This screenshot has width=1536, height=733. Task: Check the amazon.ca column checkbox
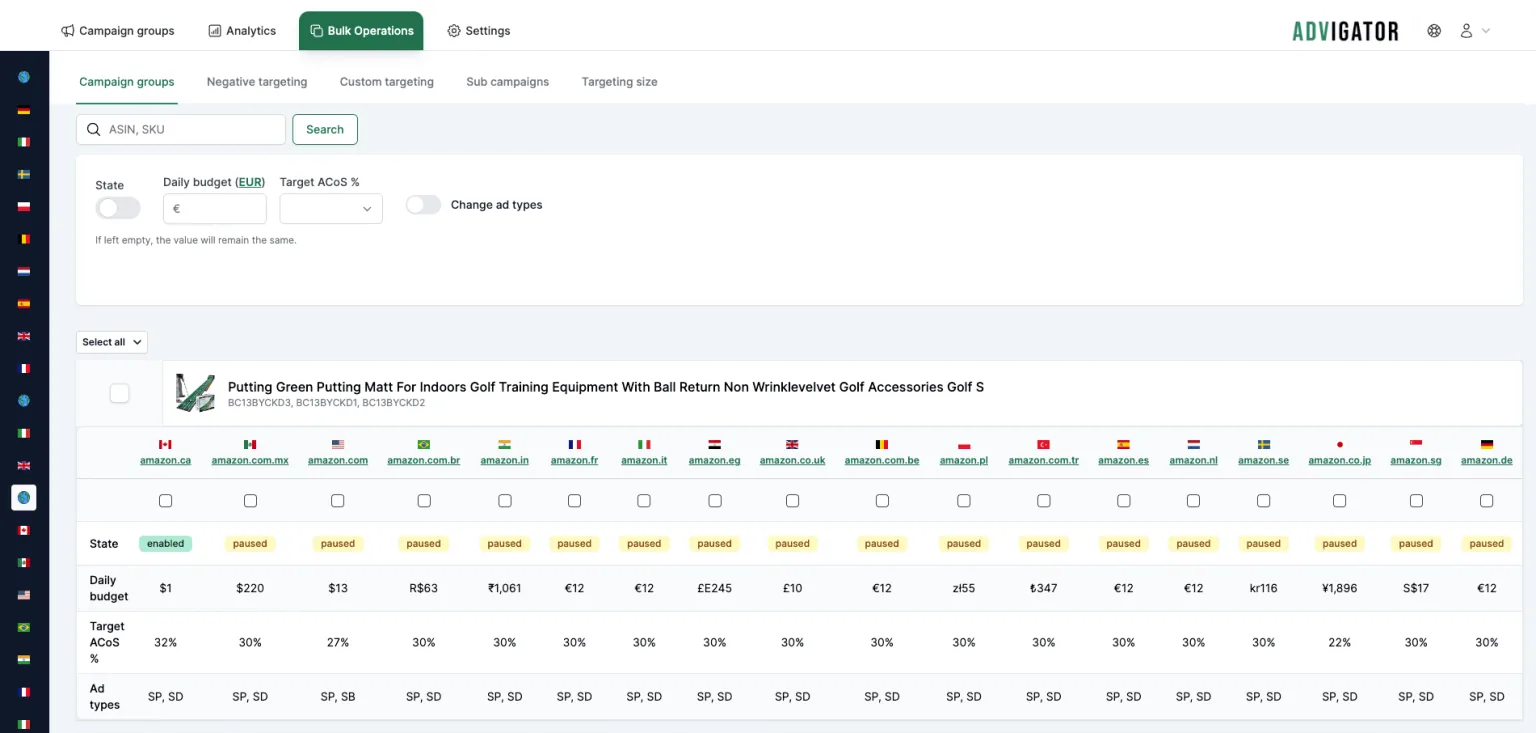click(166, 500)
